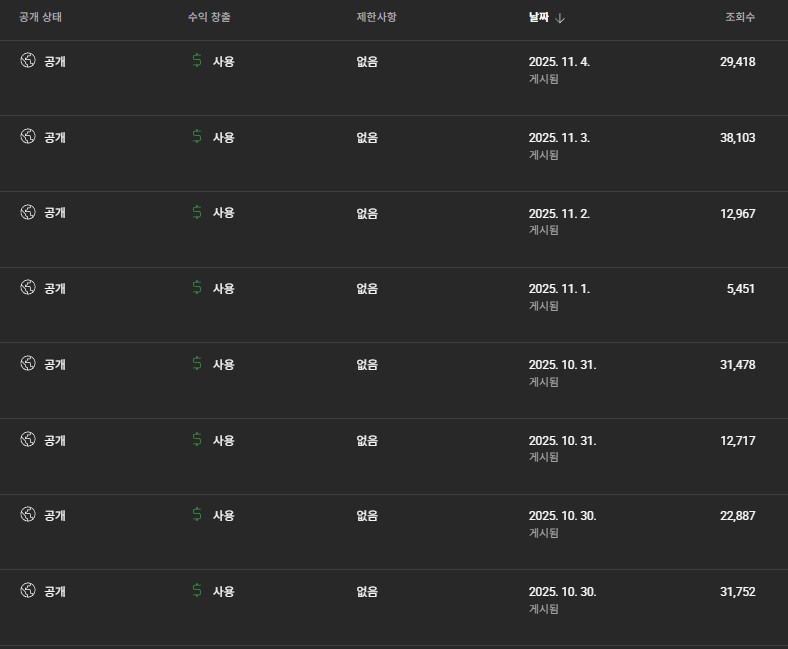
Task: Open 공개 visibility setting for 5,451 views row
Action: click(55, 289)
